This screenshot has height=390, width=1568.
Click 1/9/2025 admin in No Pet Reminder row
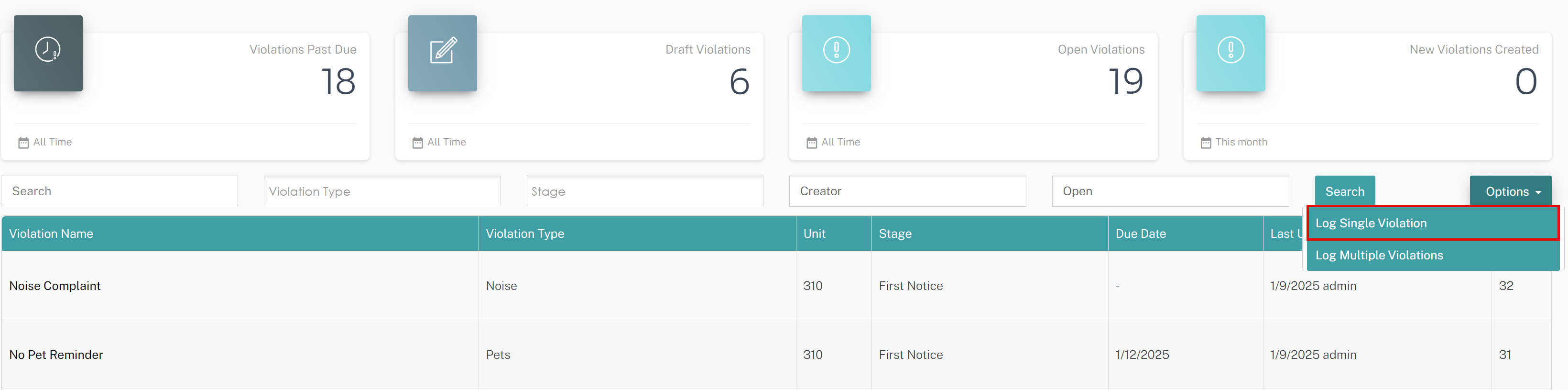coord(1313,355)
